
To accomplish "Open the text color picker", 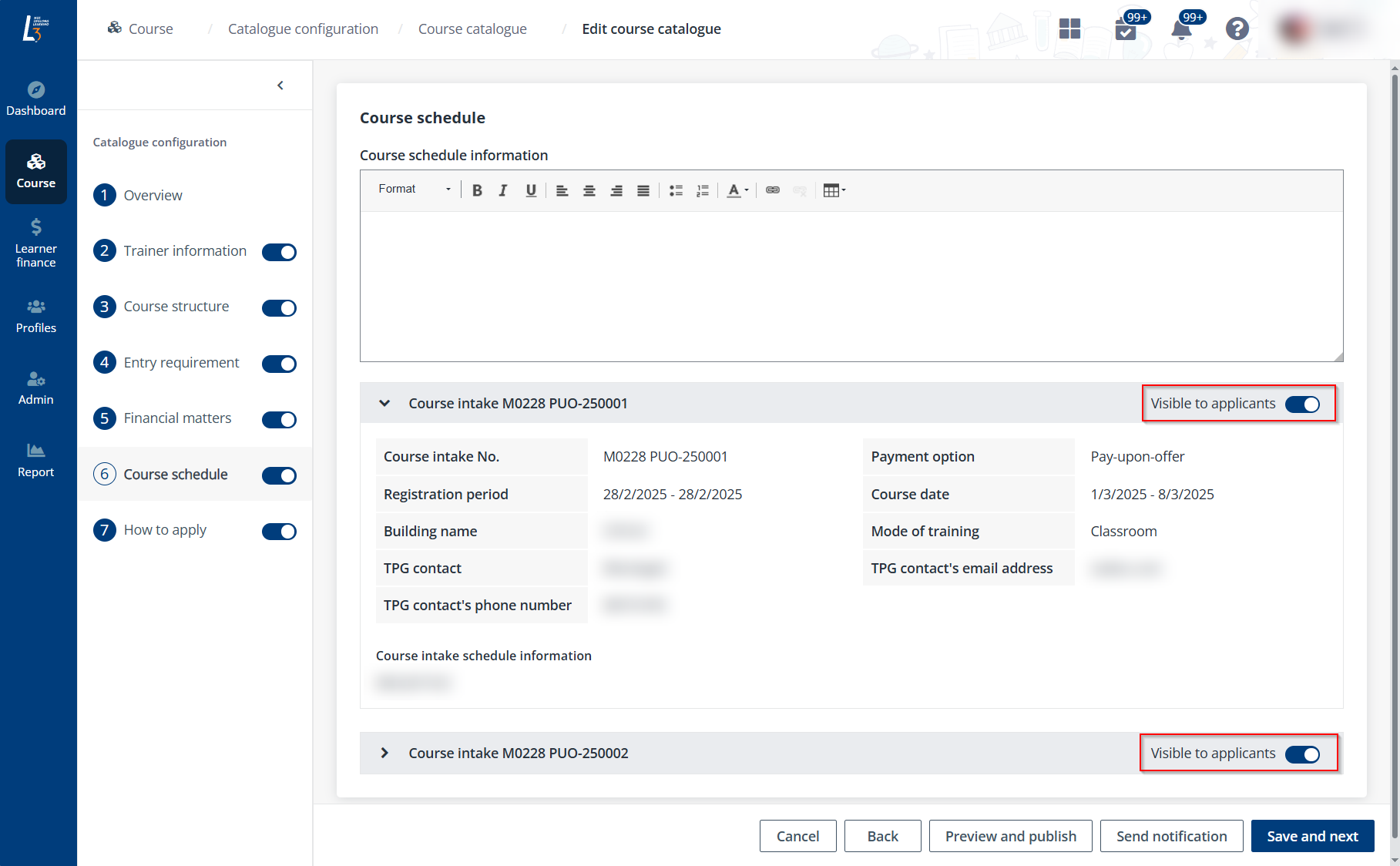I will pos(737,190).
